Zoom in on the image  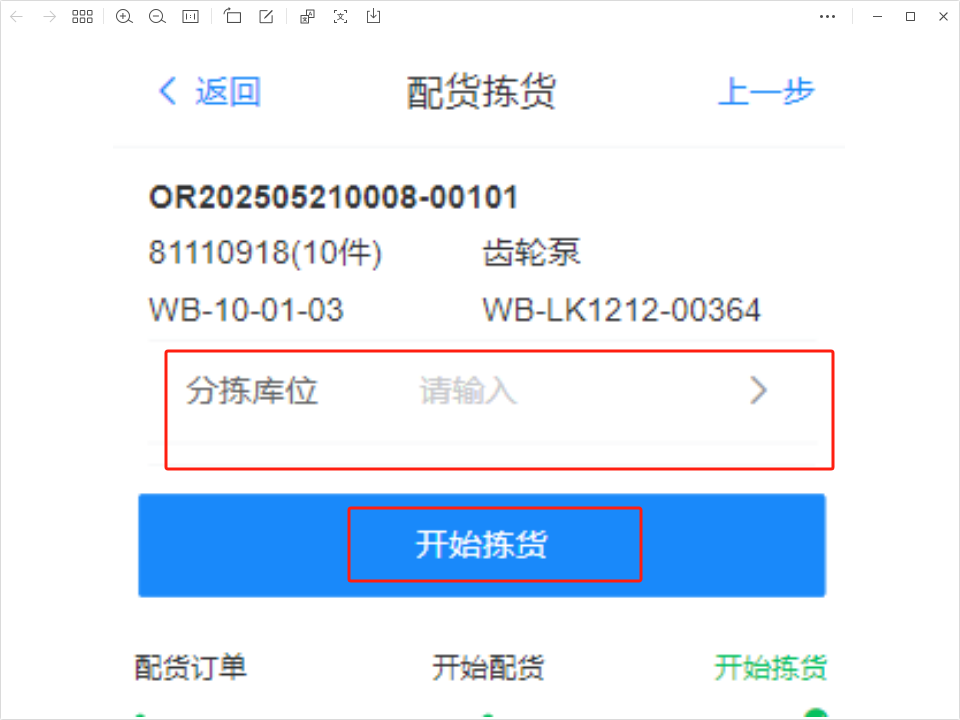[x=124, y=17]
